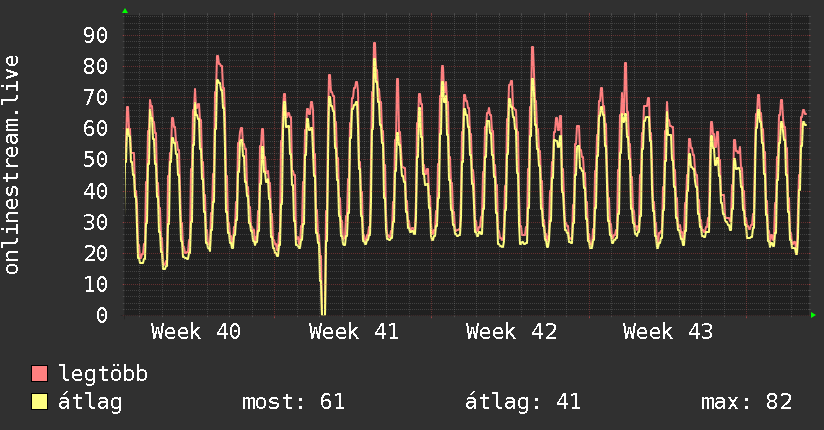Click the 50 y-axis tick label
Viewport: 824px width, 430px height.
[96, 159]
